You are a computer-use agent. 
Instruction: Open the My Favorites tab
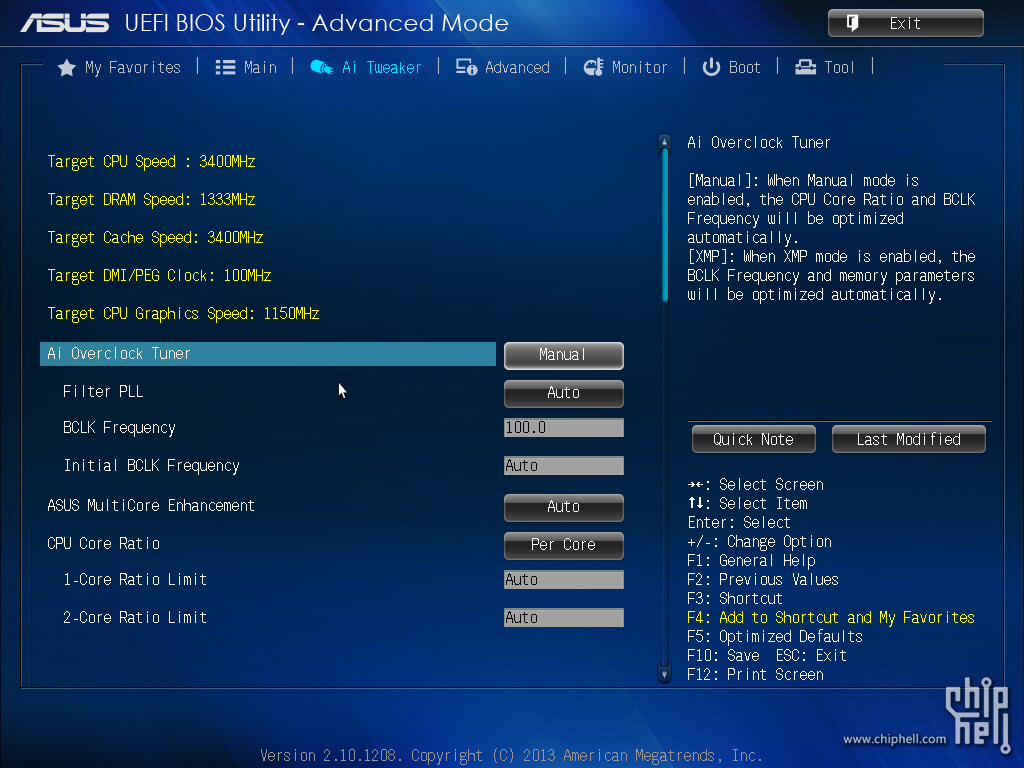133,67
